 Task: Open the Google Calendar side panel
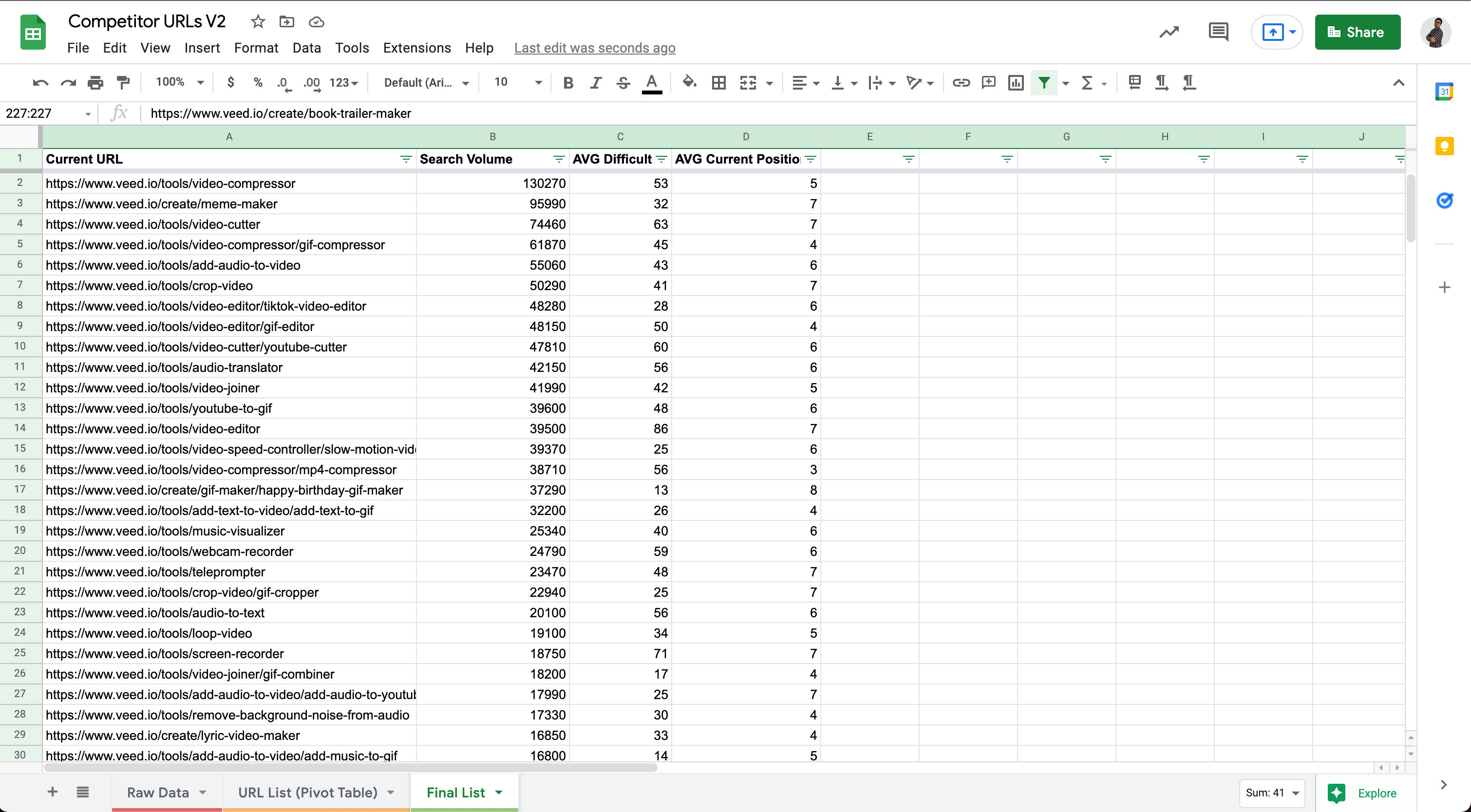(x=1444, y=92)
